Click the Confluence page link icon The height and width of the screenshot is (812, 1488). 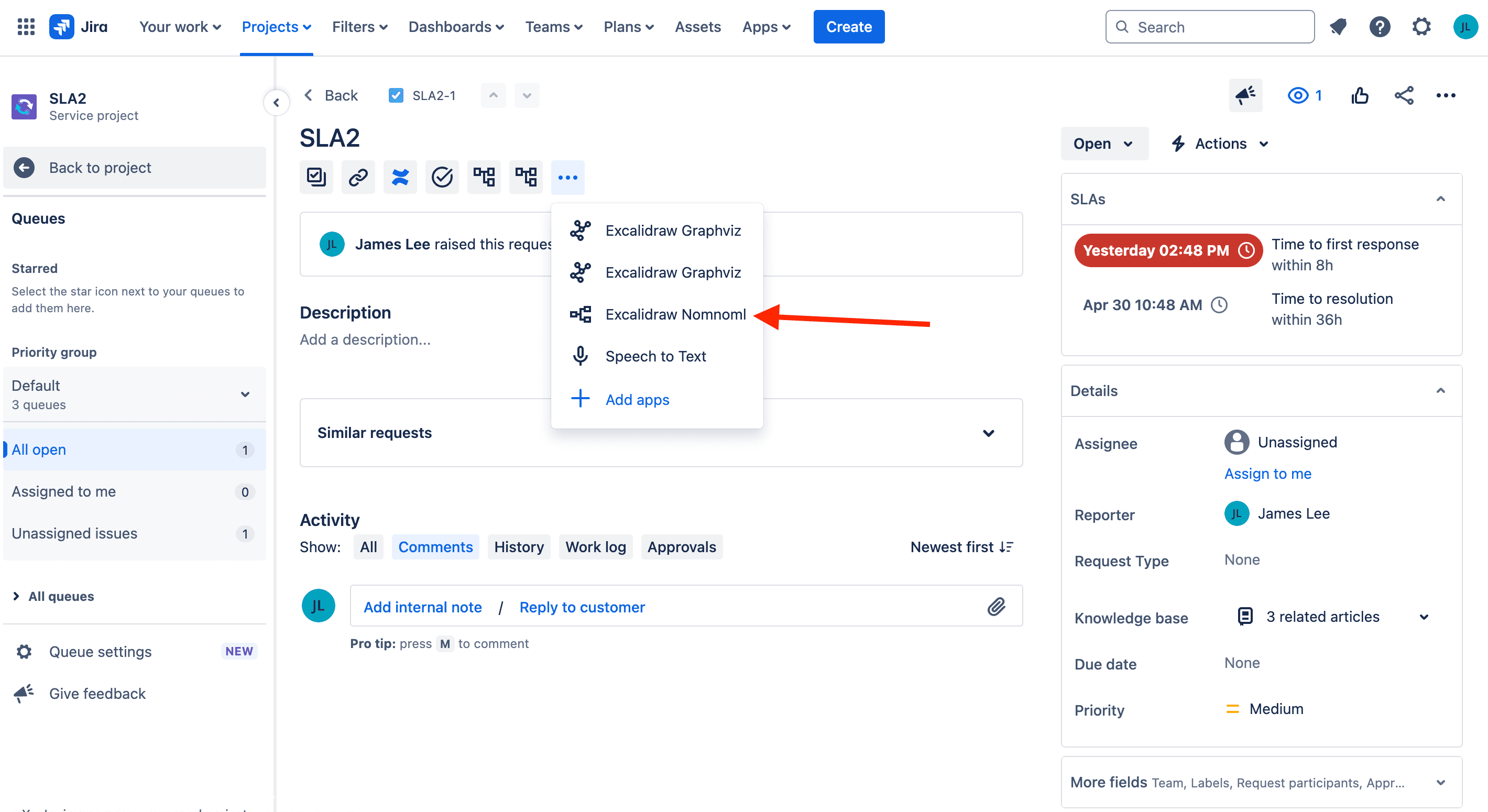[x=400, y=177]
